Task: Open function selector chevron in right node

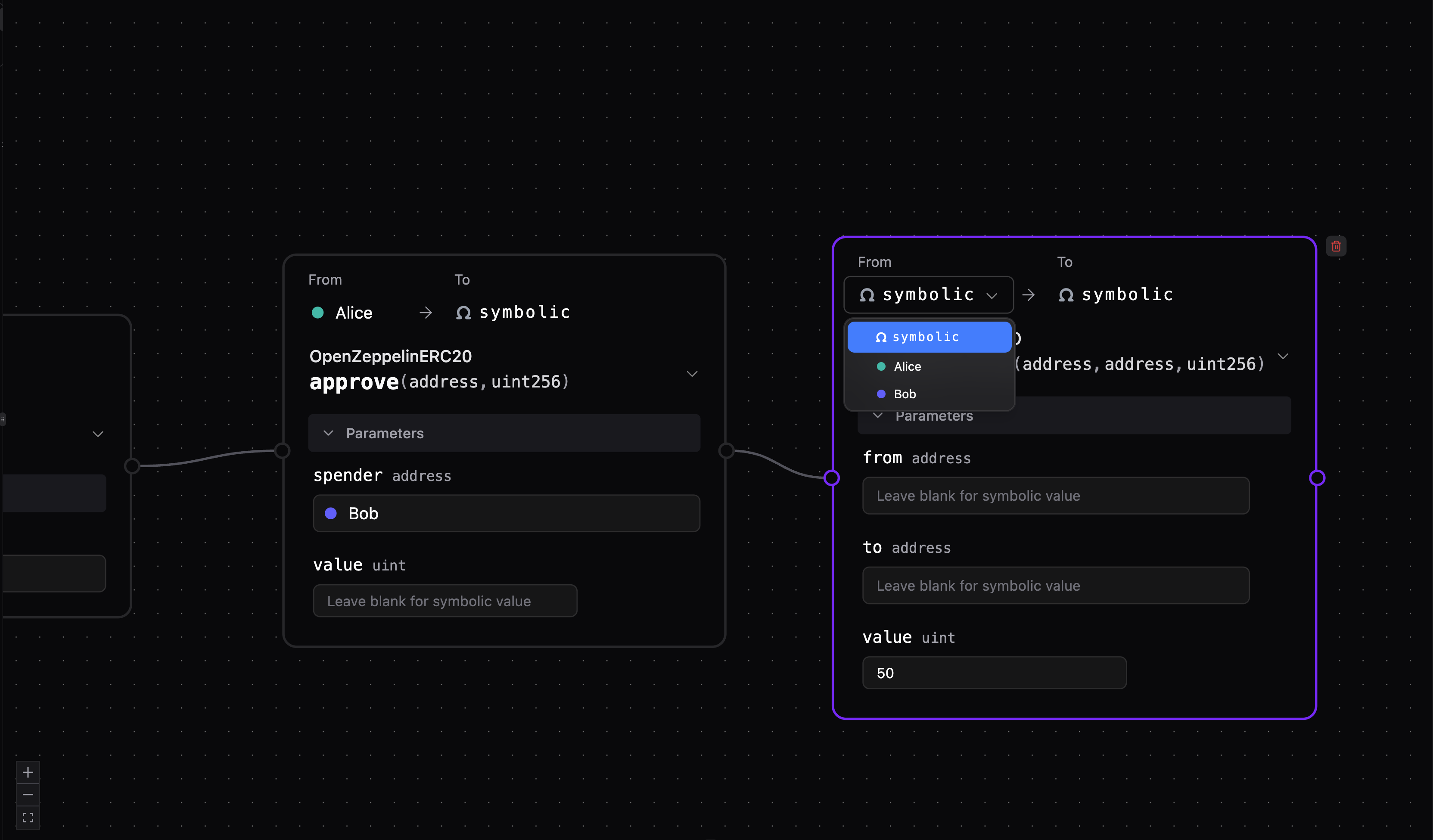Action: pos(1283,356)
